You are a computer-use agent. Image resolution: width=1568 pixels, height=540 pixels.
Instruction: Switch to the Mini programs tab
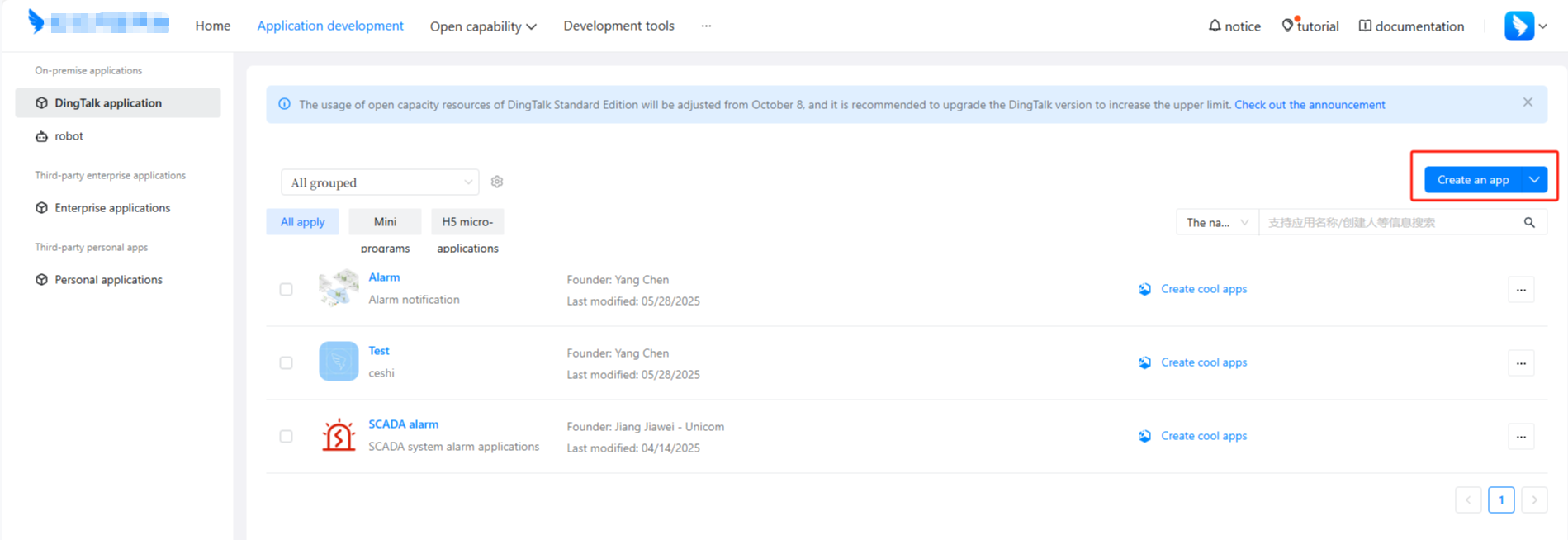coord(385,222)
